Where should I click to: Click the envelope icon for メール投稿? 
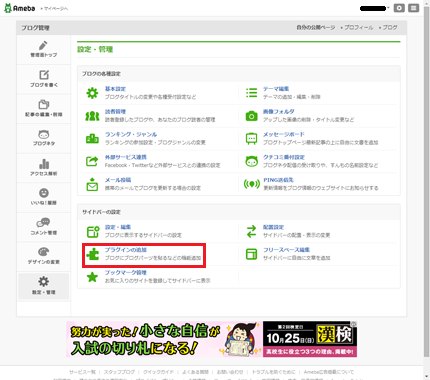coord(92,184)
